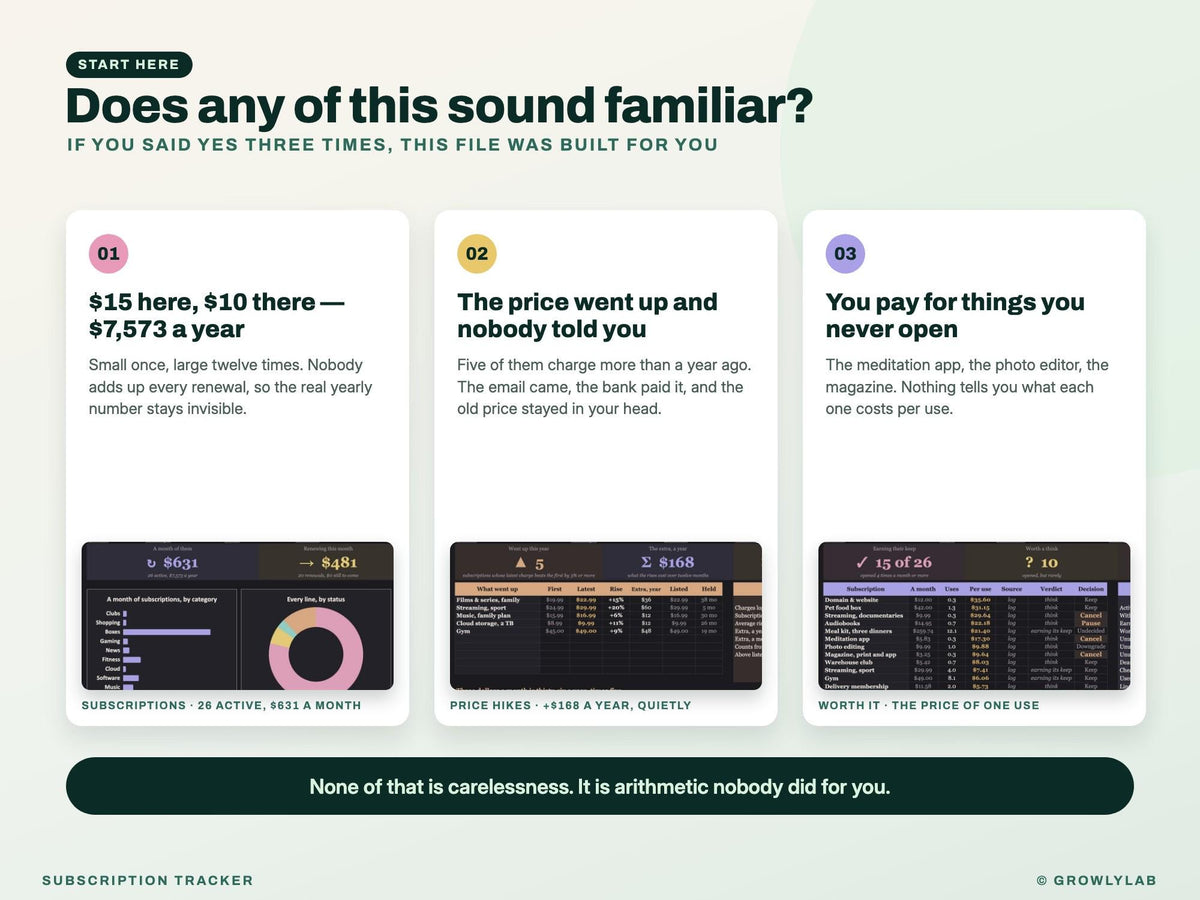Click the purple 03 number badge
The width and height of the screenshot is (1200, 900).
point(845,254)
